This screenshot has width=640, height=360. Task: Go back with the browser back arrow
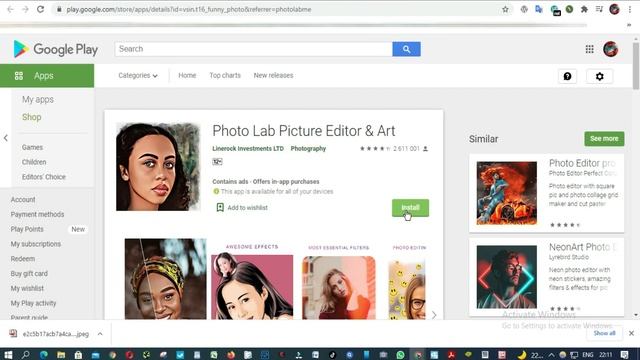coord(11,9)
